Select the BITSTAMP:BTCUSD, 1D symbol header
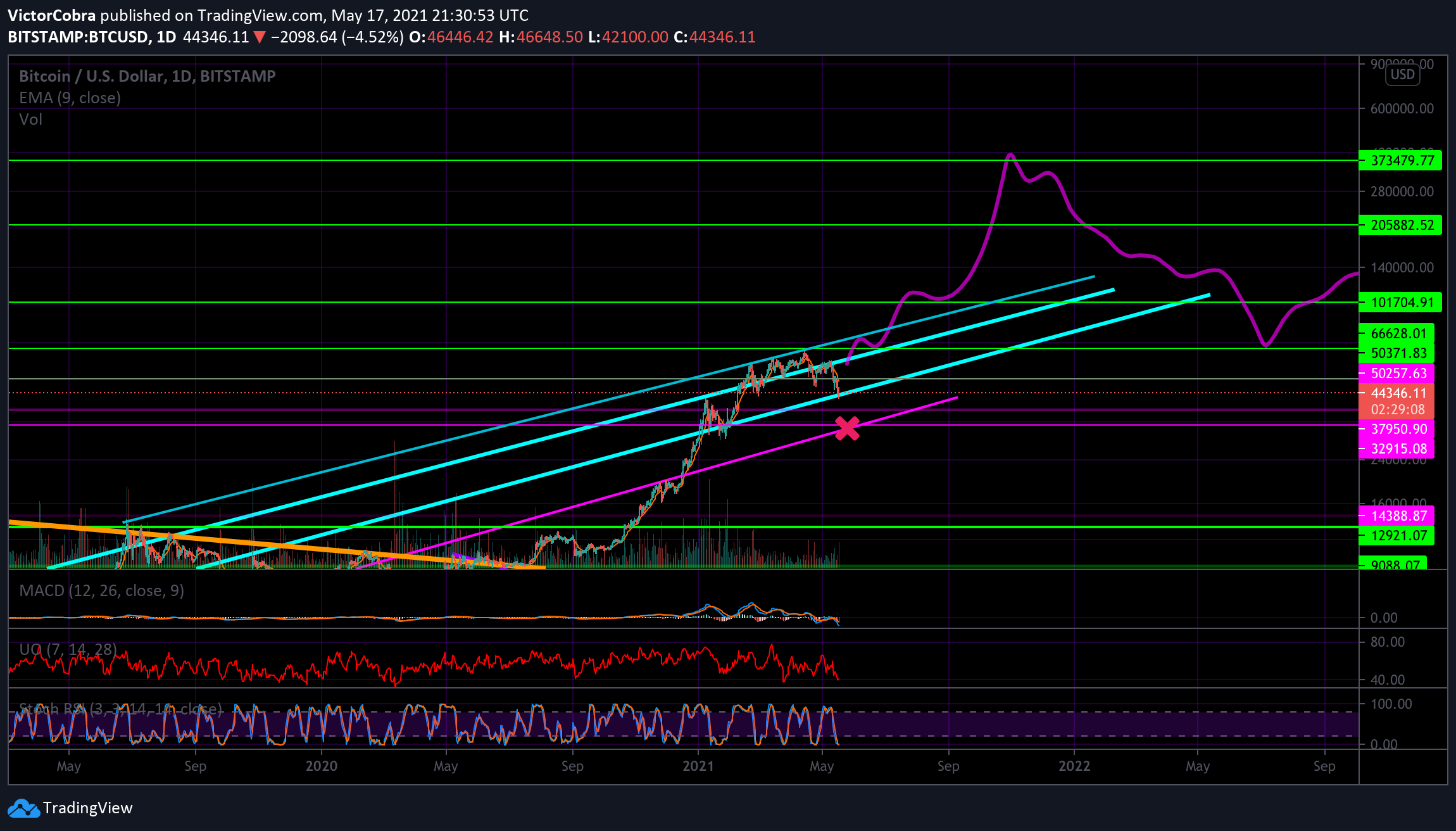This screenshot has height=831, width=1456. coord(92,37)
